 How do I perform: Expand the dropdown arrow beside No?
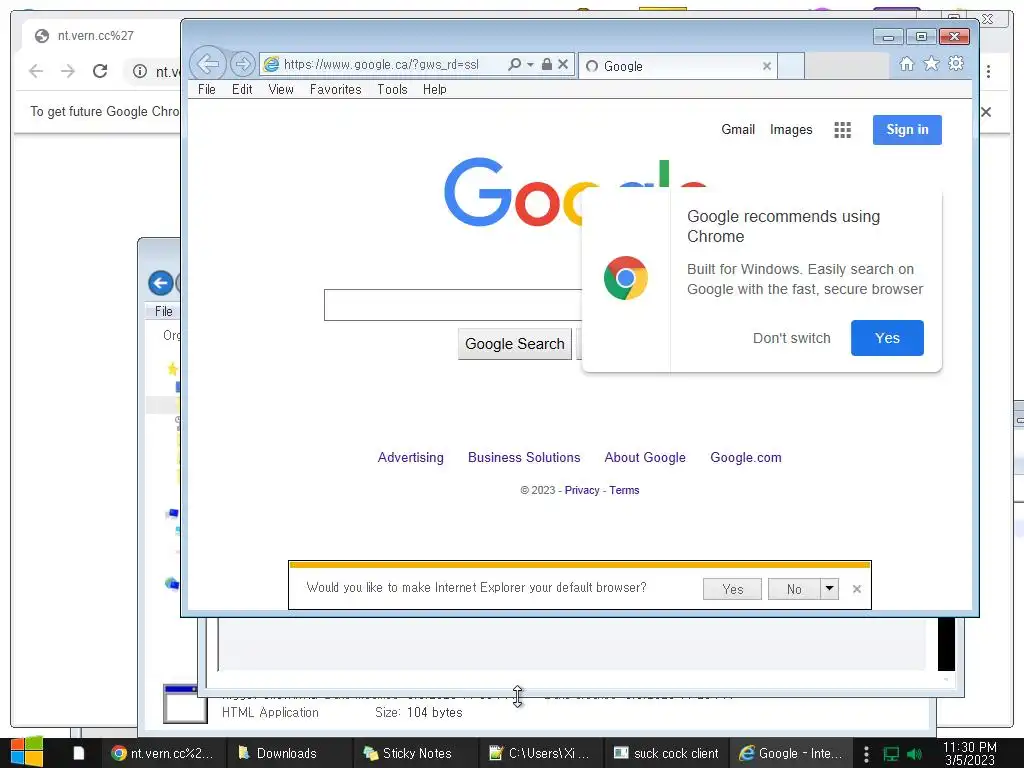[829, 589]
